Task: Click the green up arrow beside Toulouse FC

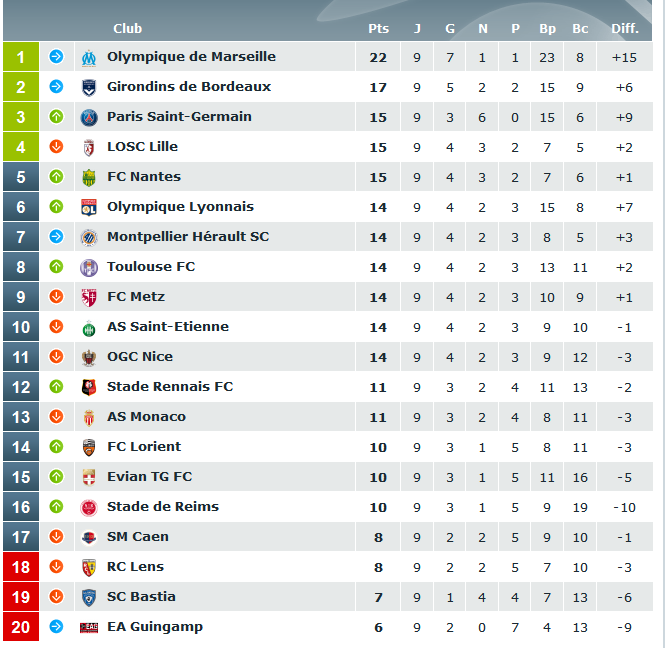Action: [56, 267]
